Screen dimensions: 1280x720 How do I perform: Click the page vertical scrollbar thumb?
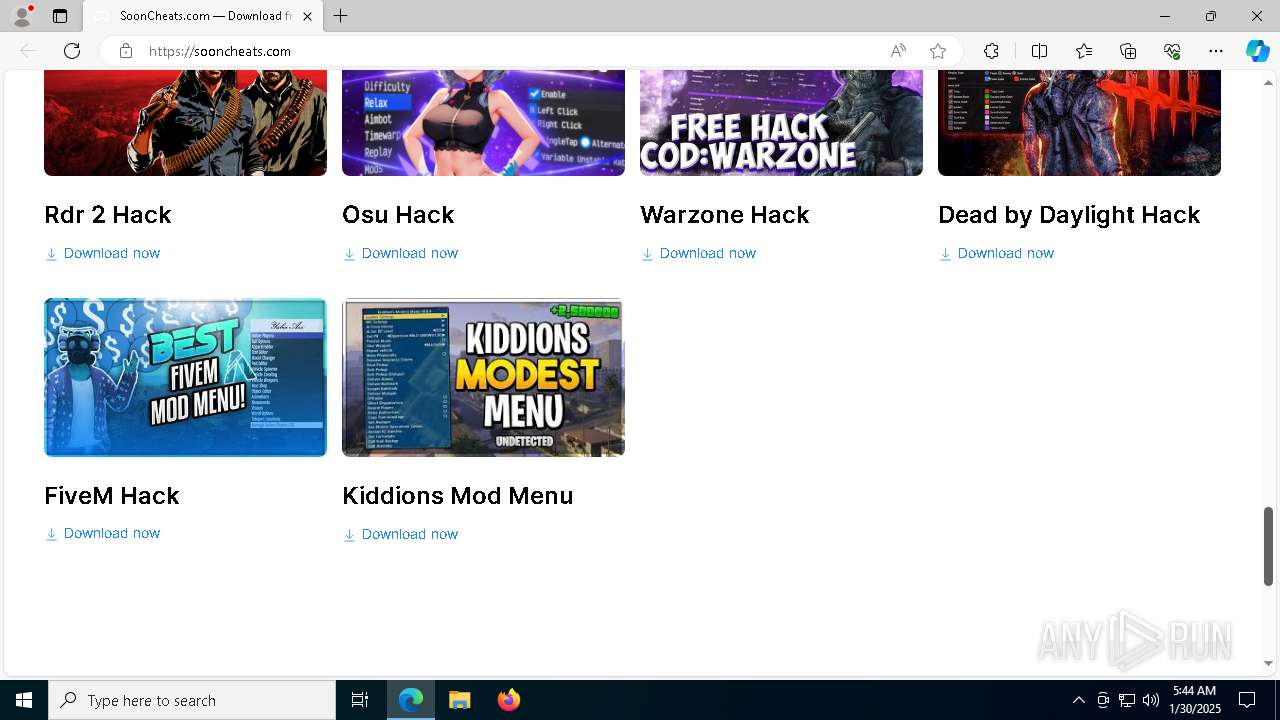click(1268, 546)
